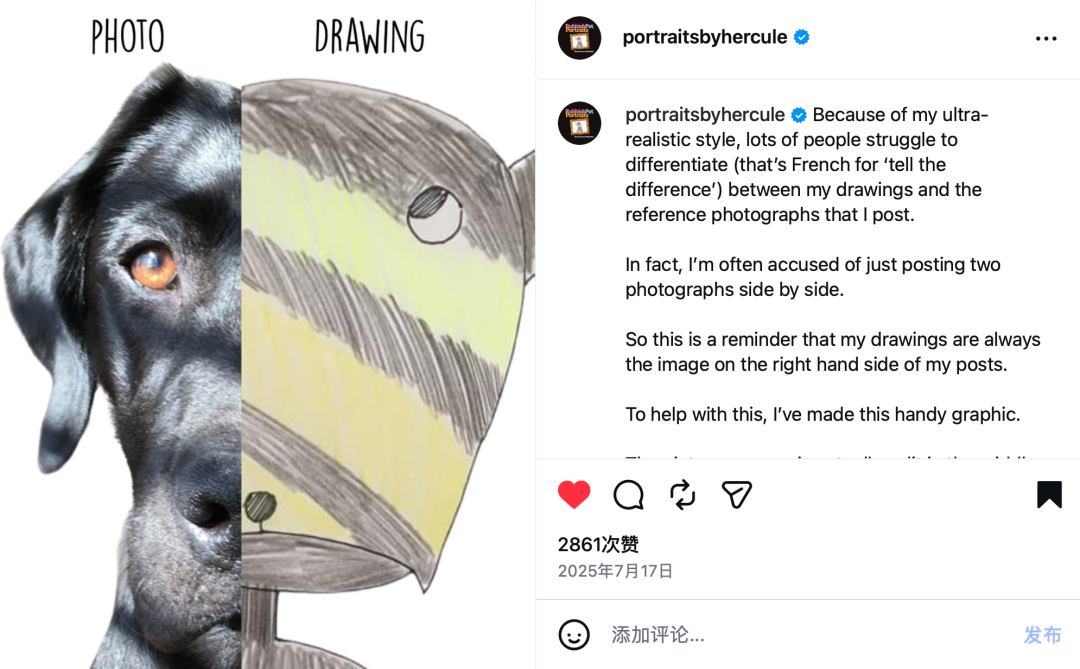Toggle the saved bookmark icon
1080x669 pixels.
1049,495
